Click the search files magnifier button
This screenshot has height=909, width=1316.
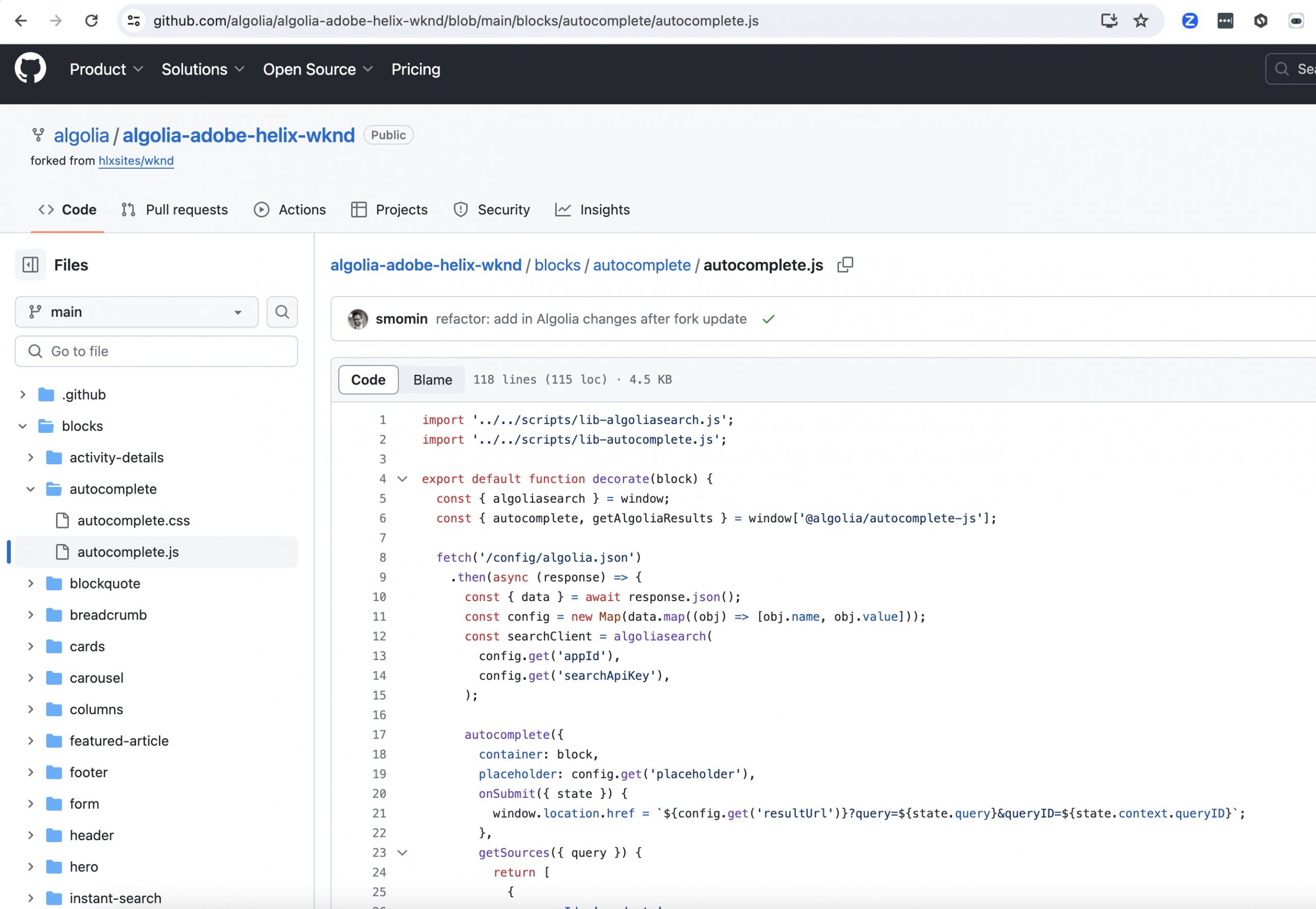[x=282, y=312]
